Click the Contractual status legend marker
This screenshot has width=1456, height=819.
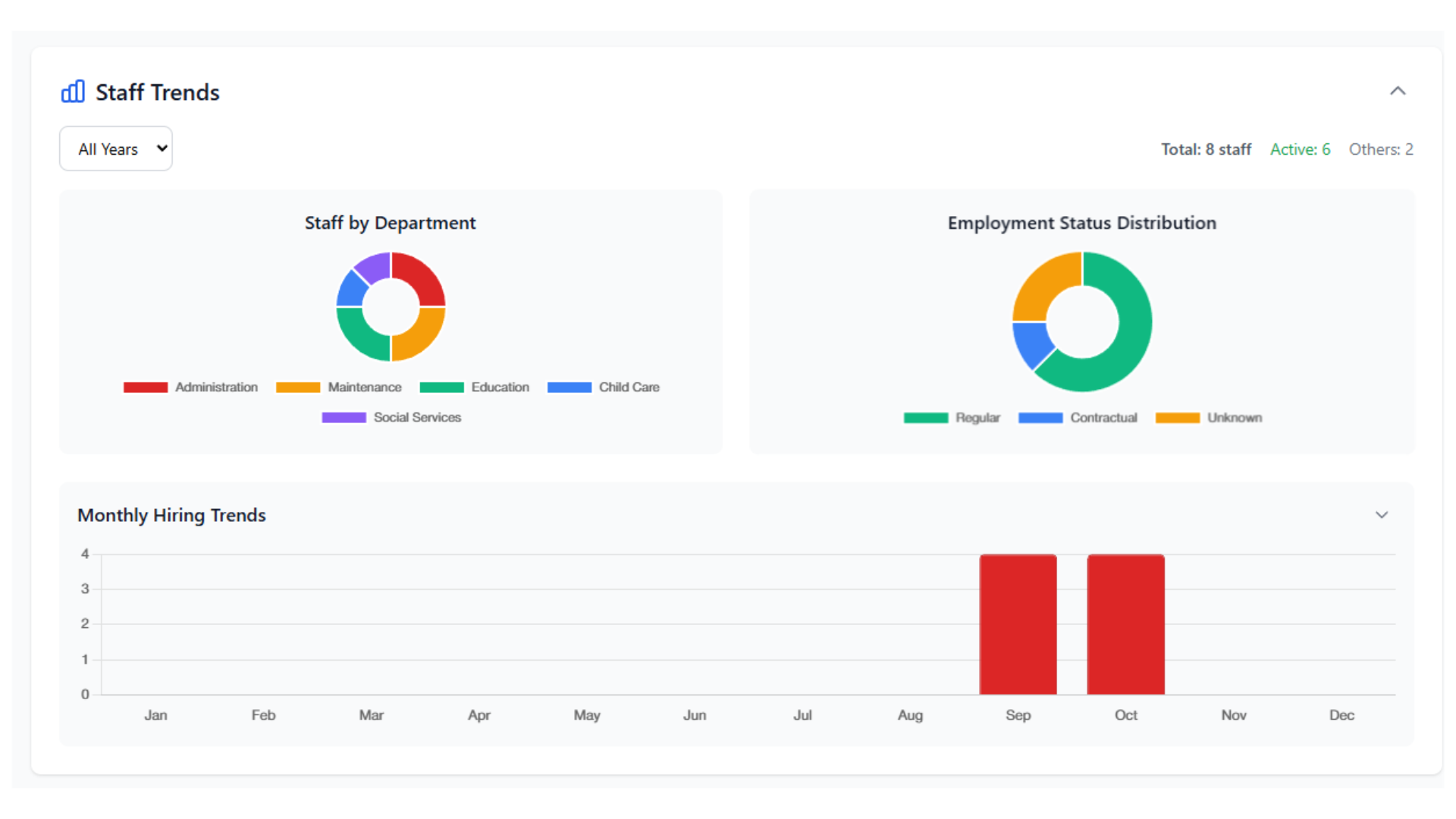1040,417
